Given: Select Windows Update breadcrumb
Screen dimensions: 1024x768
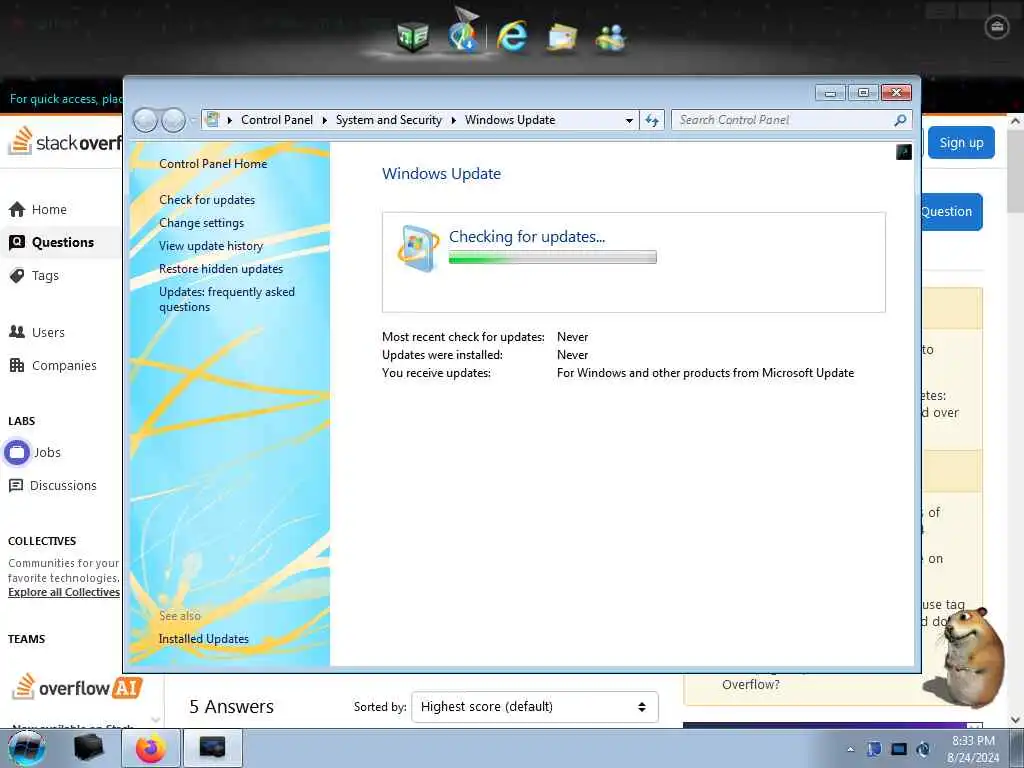Looking at the screenshot, I should point(510,120).
